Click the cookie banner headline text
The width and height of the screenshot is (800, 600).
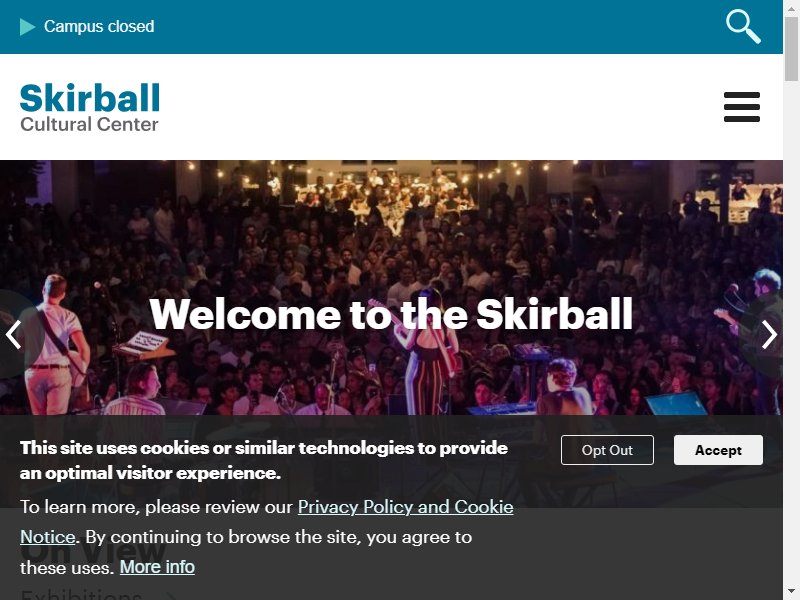pos(264,460)
